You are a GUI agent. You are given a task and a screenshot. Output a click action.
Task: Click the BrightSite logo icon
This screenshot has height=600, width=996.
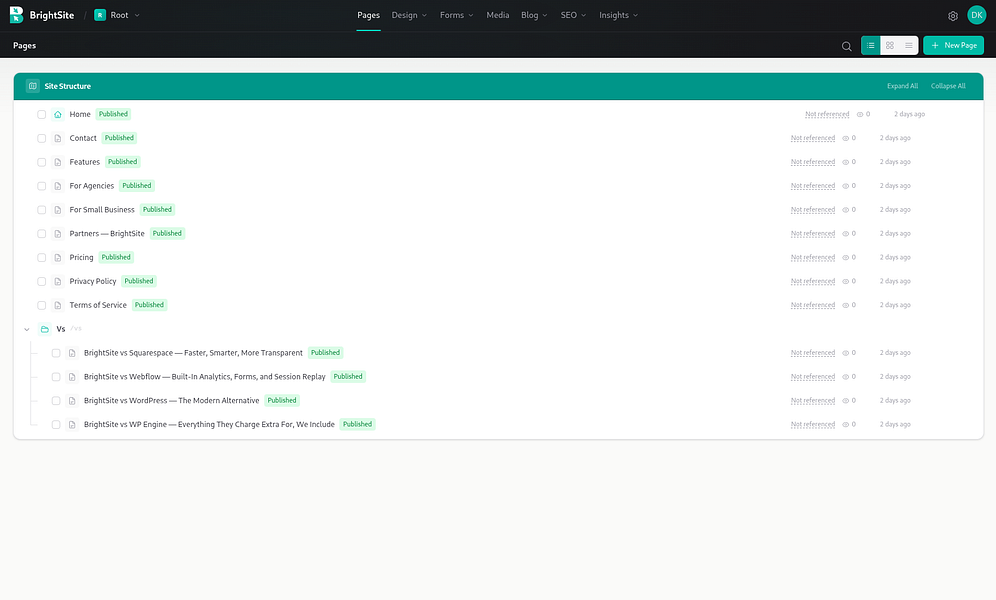[17, 15]
